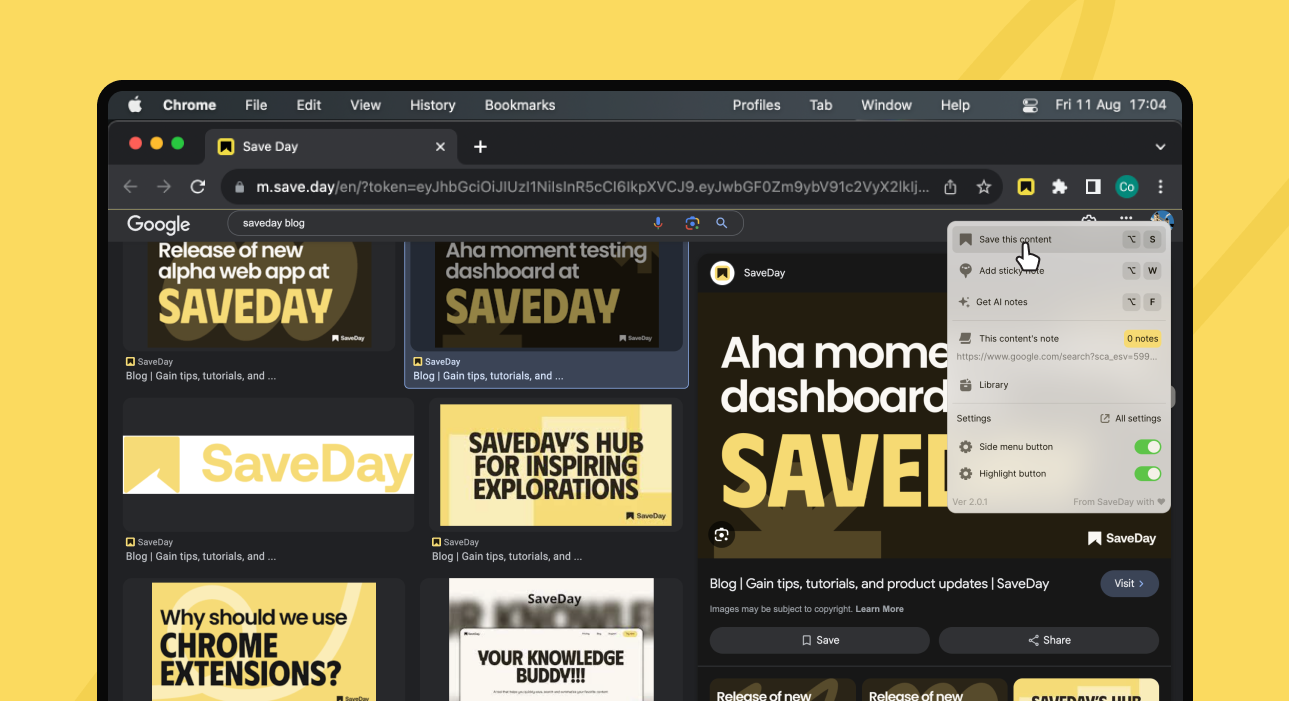The image size is (1289, 701).
Task: Open the Tab menu
Action: click(821, 105)
